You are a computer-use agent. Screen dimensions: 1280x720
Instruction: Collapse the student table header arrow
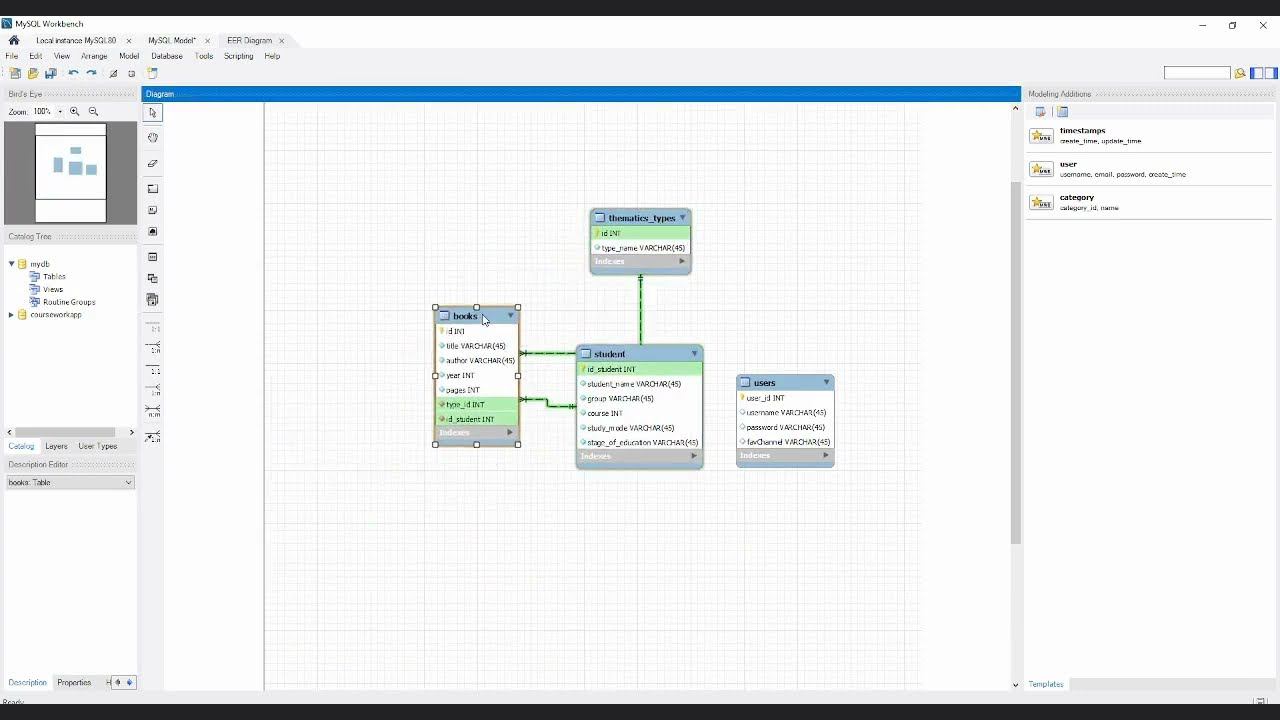pyautogui.click(x=695, y=354)
